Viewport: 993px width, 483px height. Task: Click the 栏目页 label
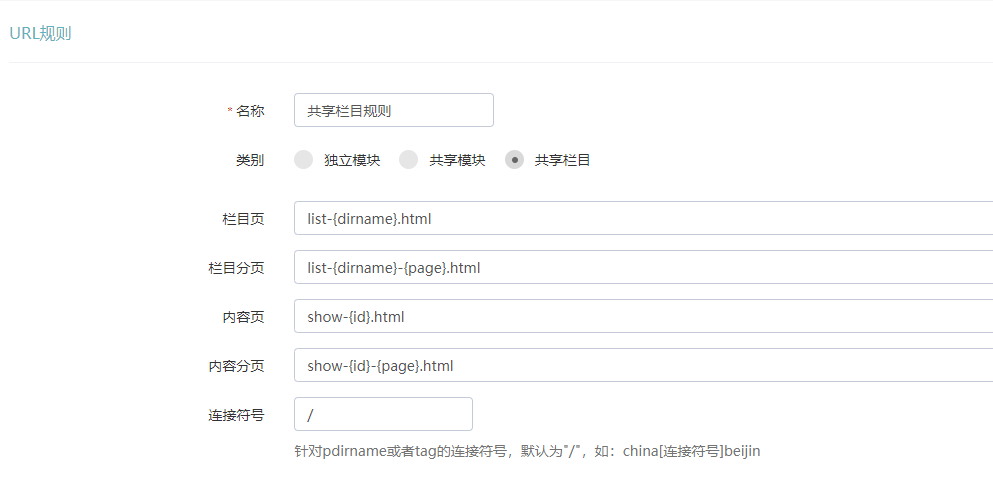pos(243,219)
